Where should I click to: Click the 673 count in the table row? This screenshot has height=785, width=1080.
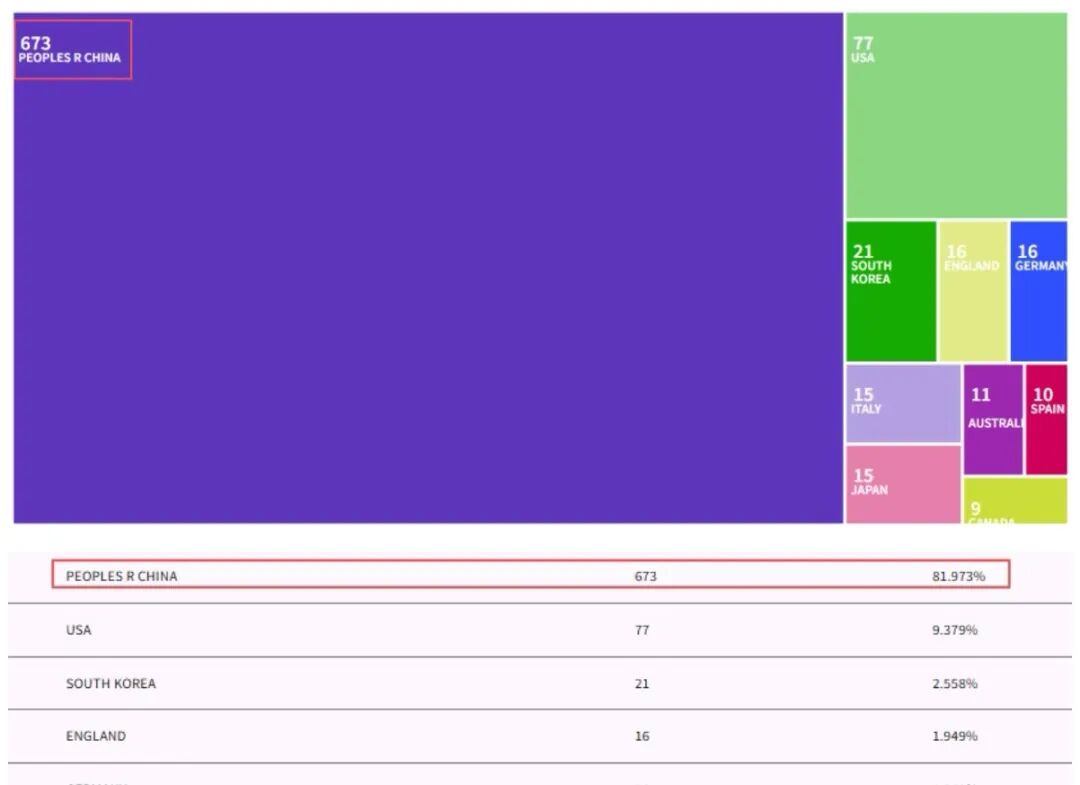[x=645, y=576]
